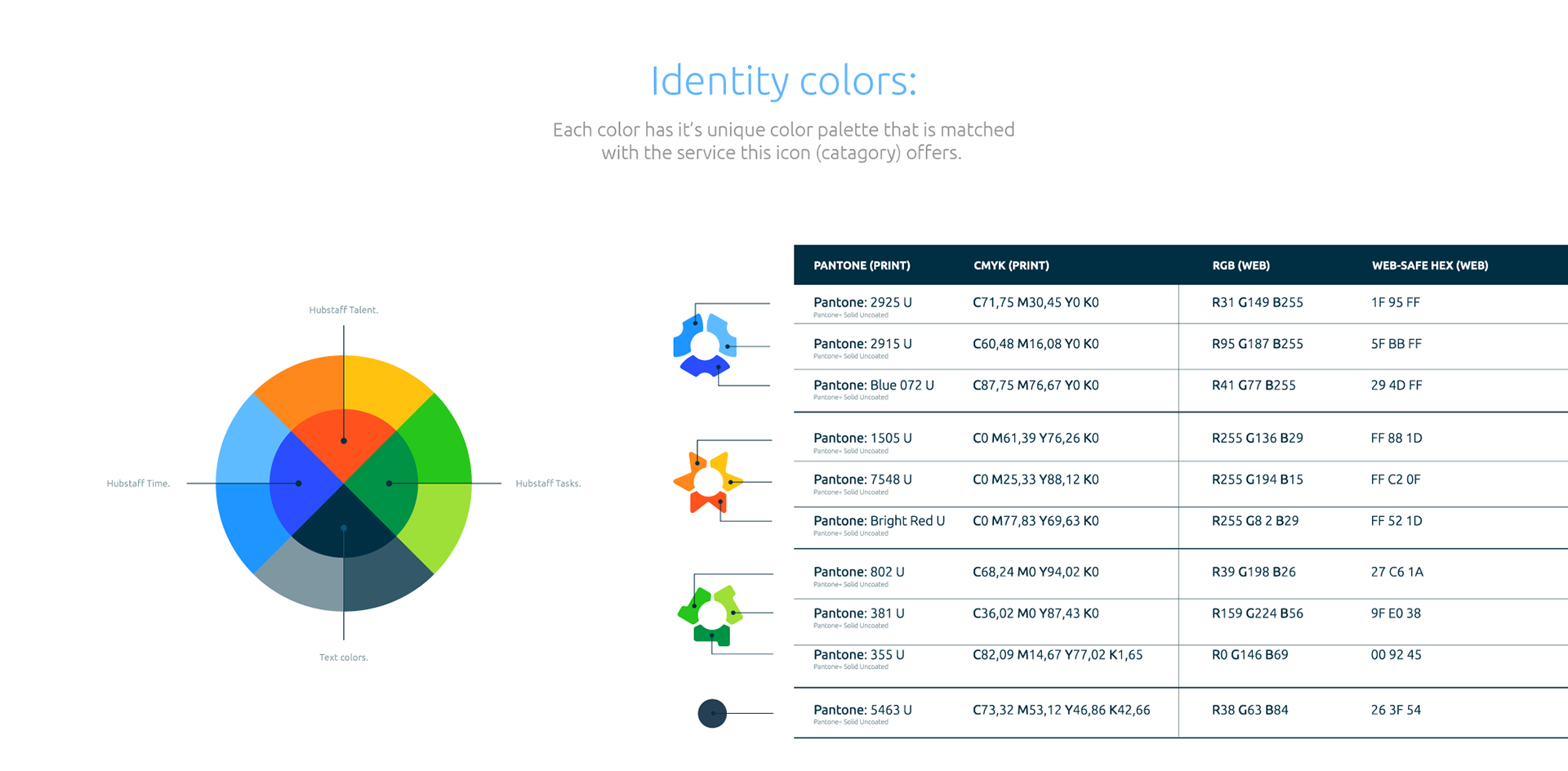Click the Text colors. label

click(x=343, y=657)
